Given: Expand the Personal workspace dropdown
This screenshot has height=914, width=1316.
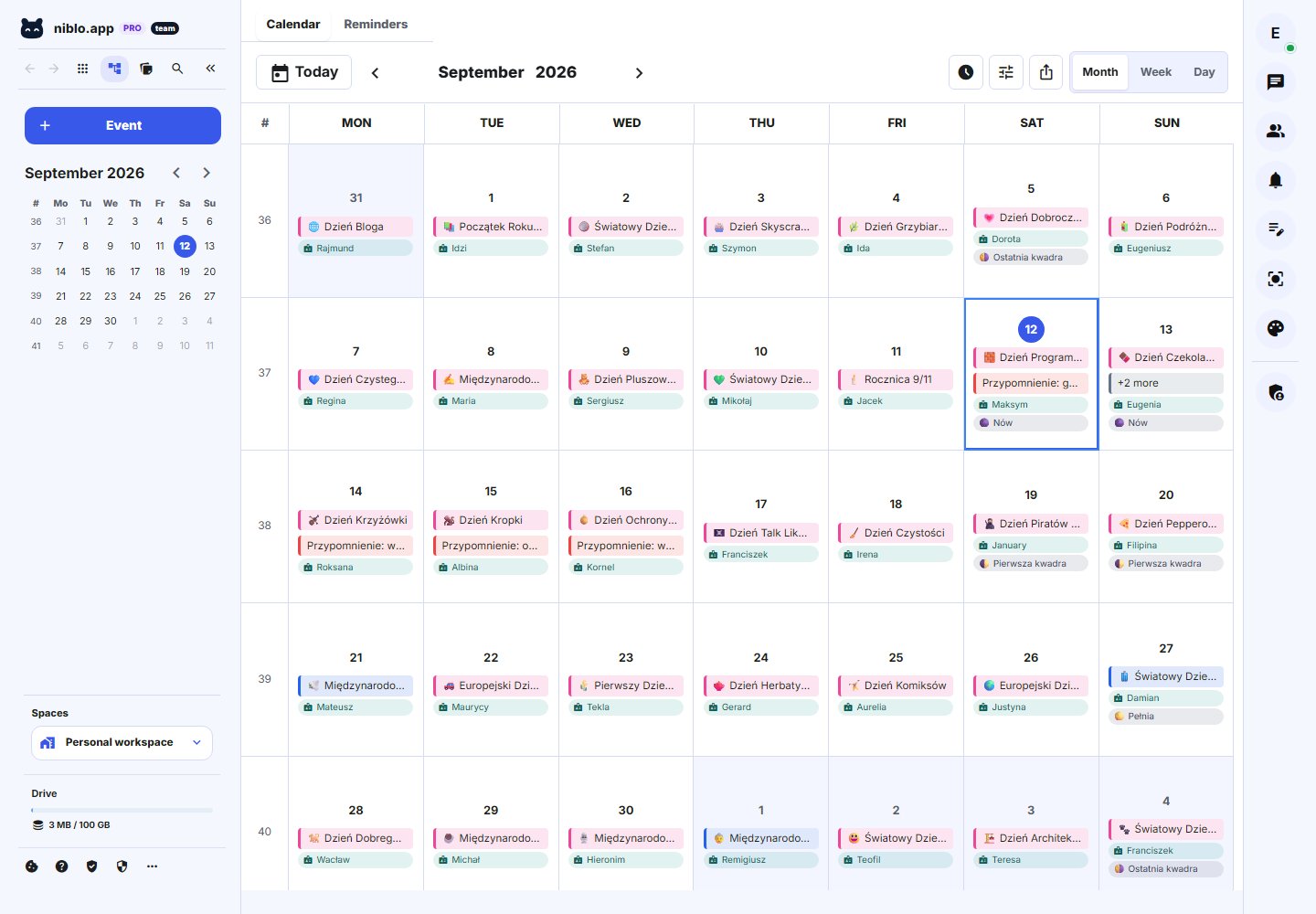Looking at the screenshot, I should tap(122, 743).
